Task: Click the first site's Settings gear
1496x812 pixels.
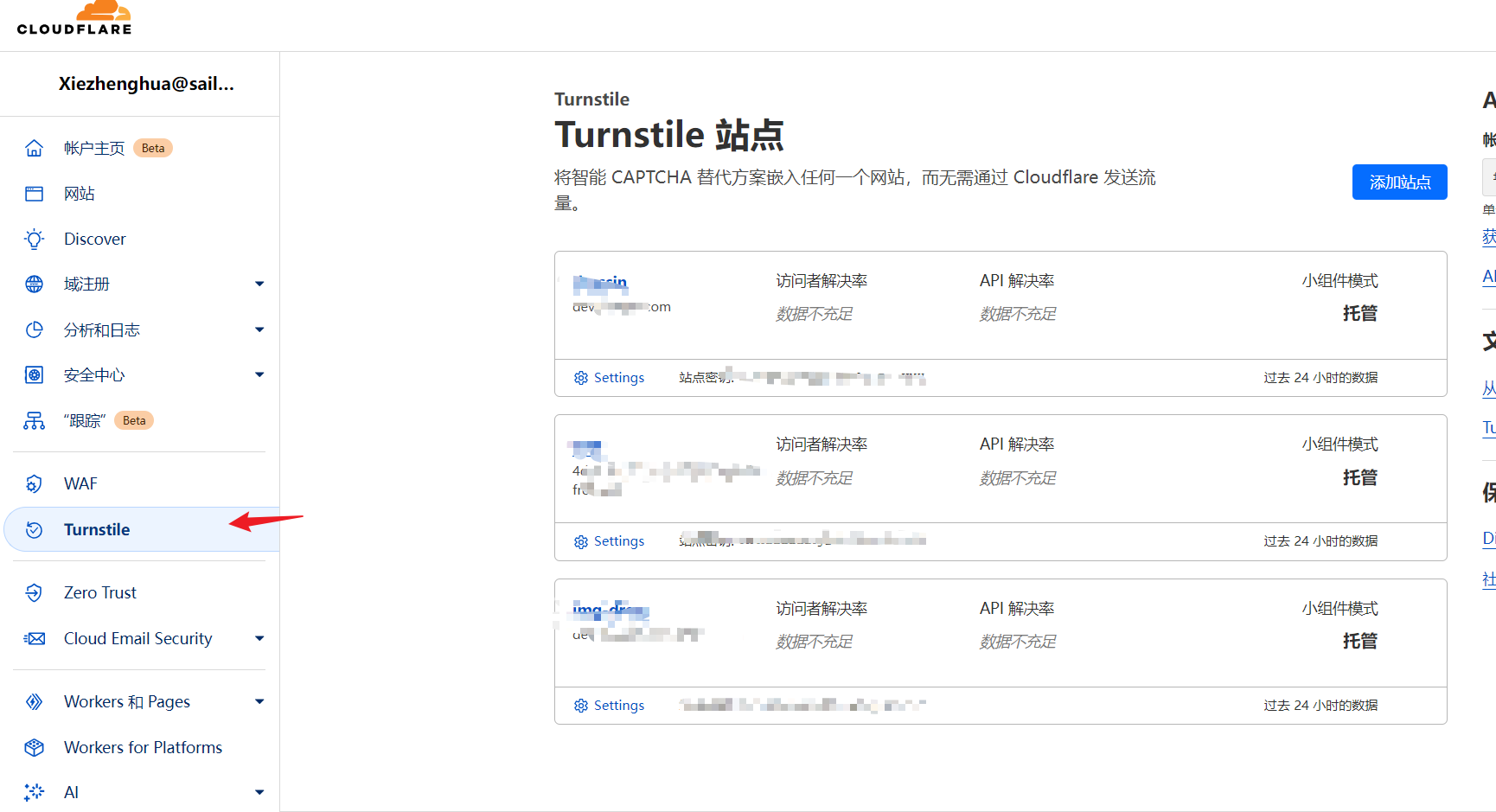Action: tap(581, 378)
